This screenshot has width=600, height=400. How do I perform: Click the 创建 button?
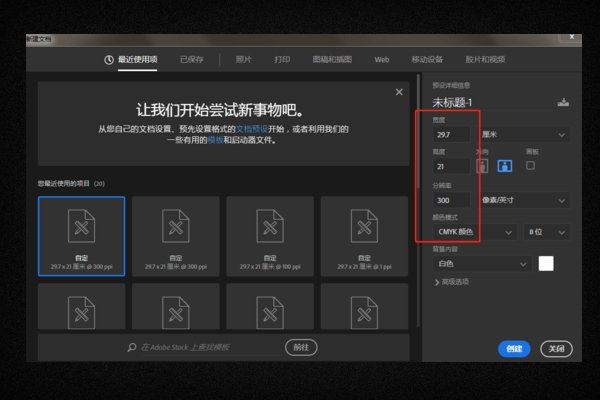click(514, 349)
